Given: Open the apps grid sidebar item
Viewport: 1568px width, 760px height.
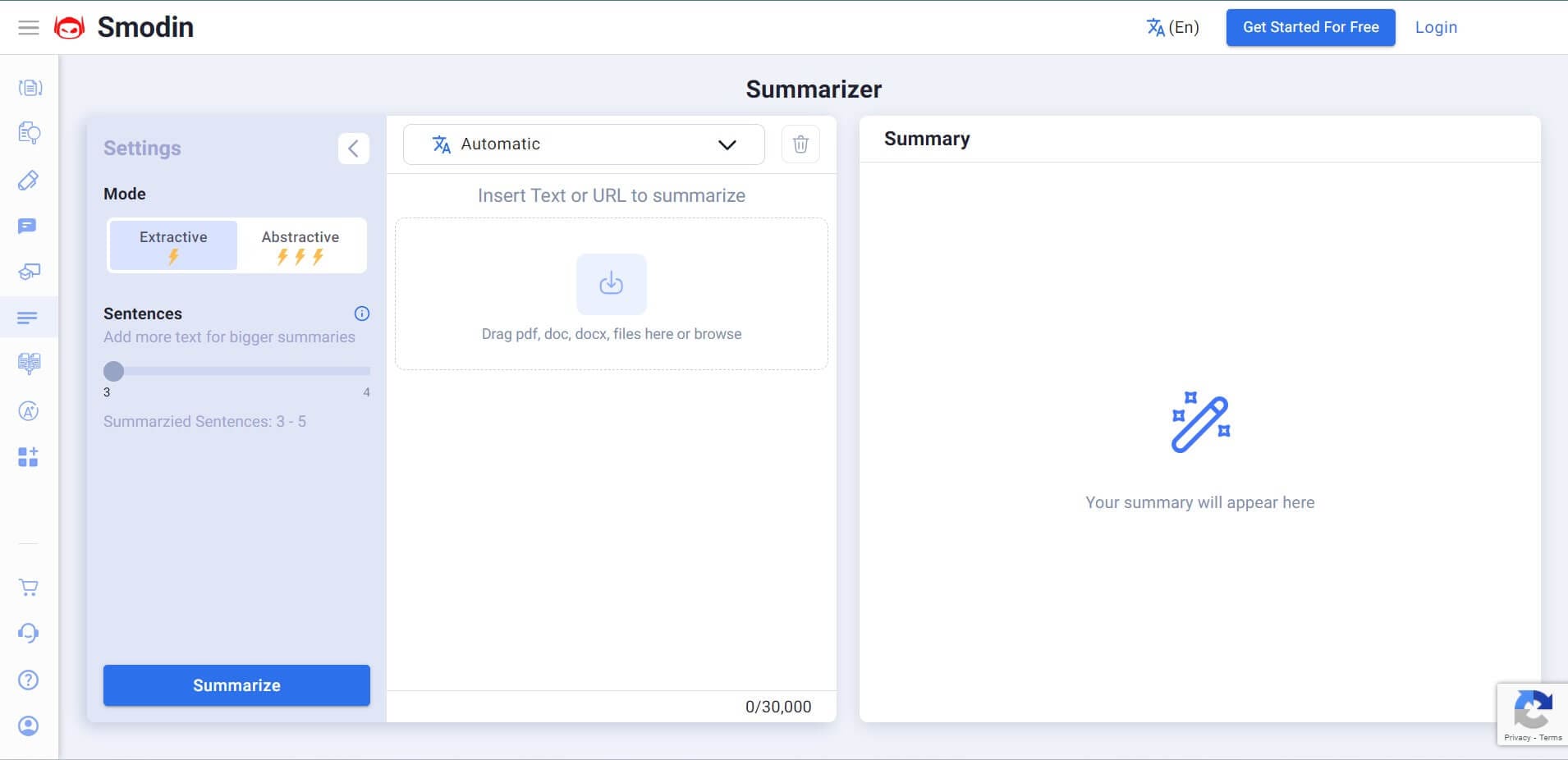Looking at the screenshot, I should tap(29, 457).
